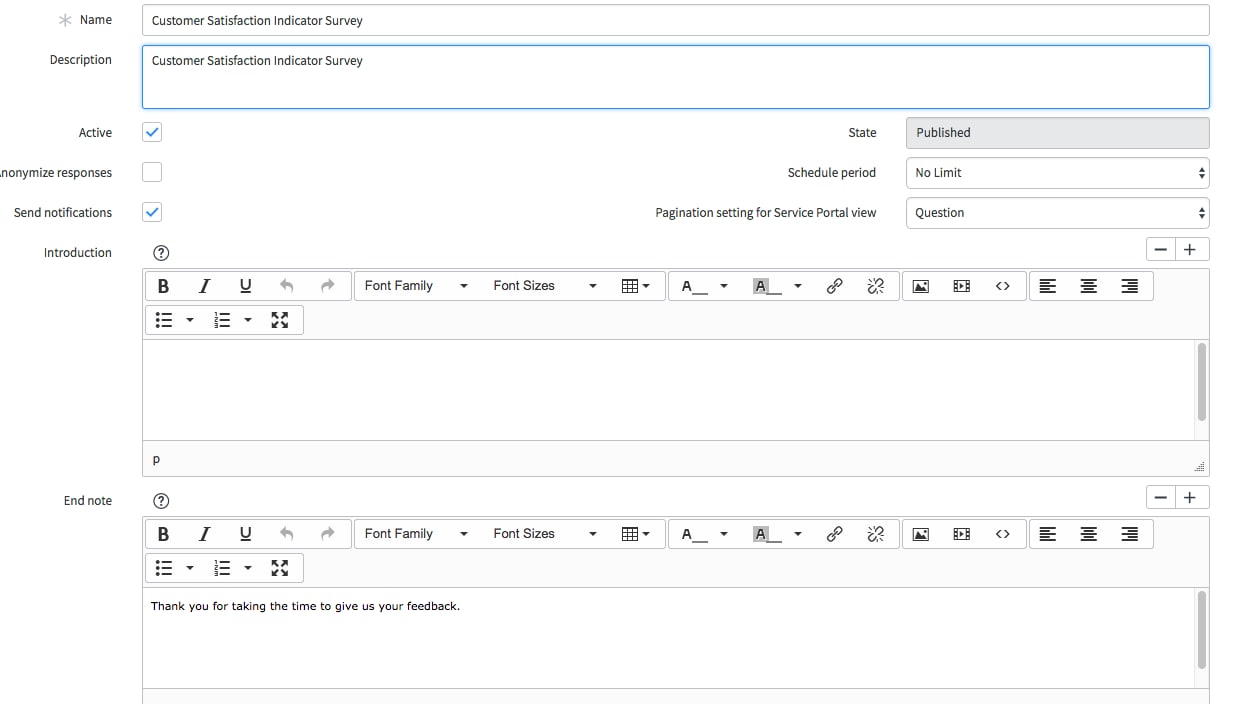Screen dimensions: 1233x704
Task: Expand bullet list style arrow in Introduction editor
Action: coord(190,320)
